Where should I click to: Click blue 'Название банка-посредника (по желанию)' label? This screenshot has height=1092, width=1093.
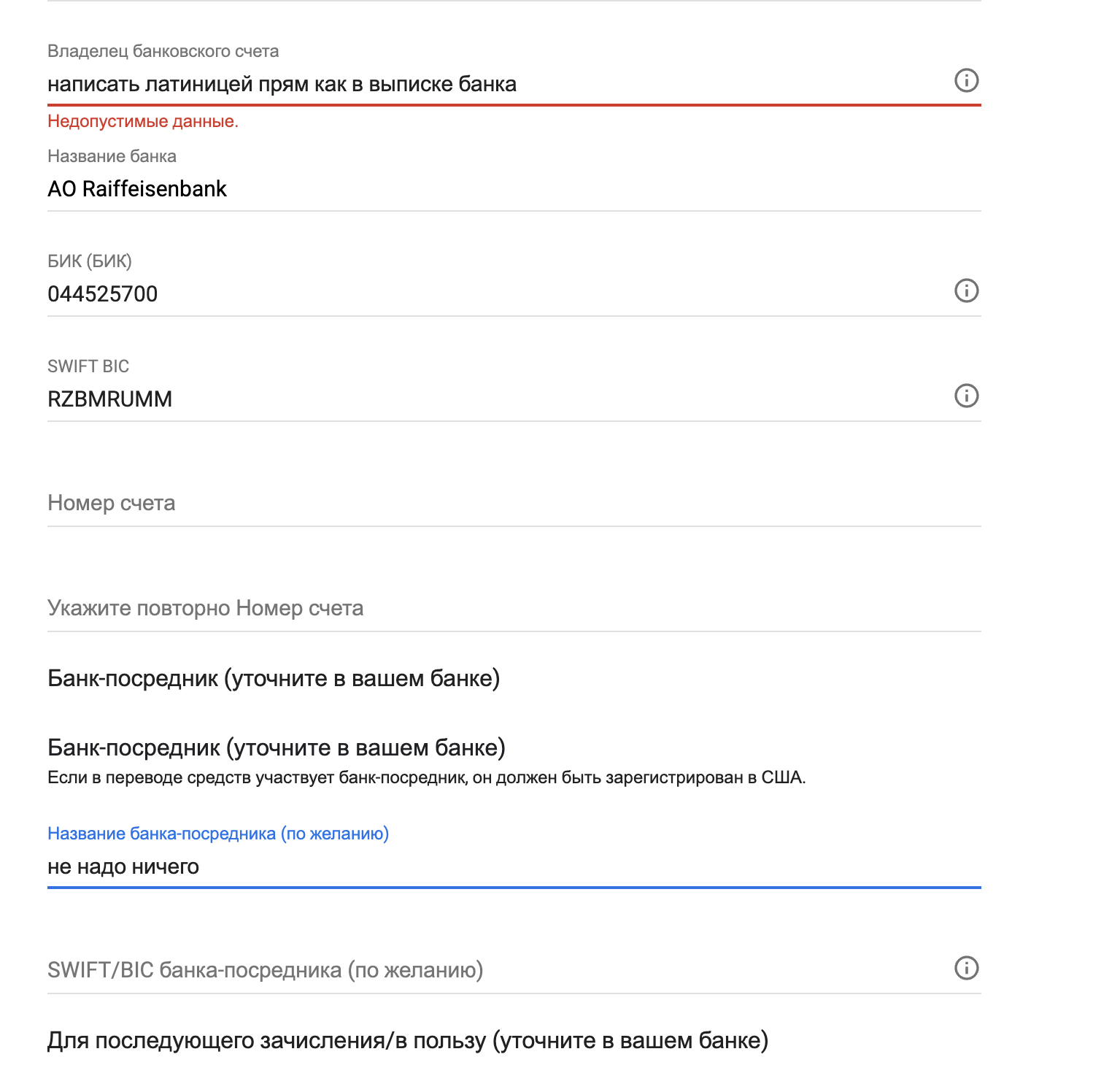[217, 834]
